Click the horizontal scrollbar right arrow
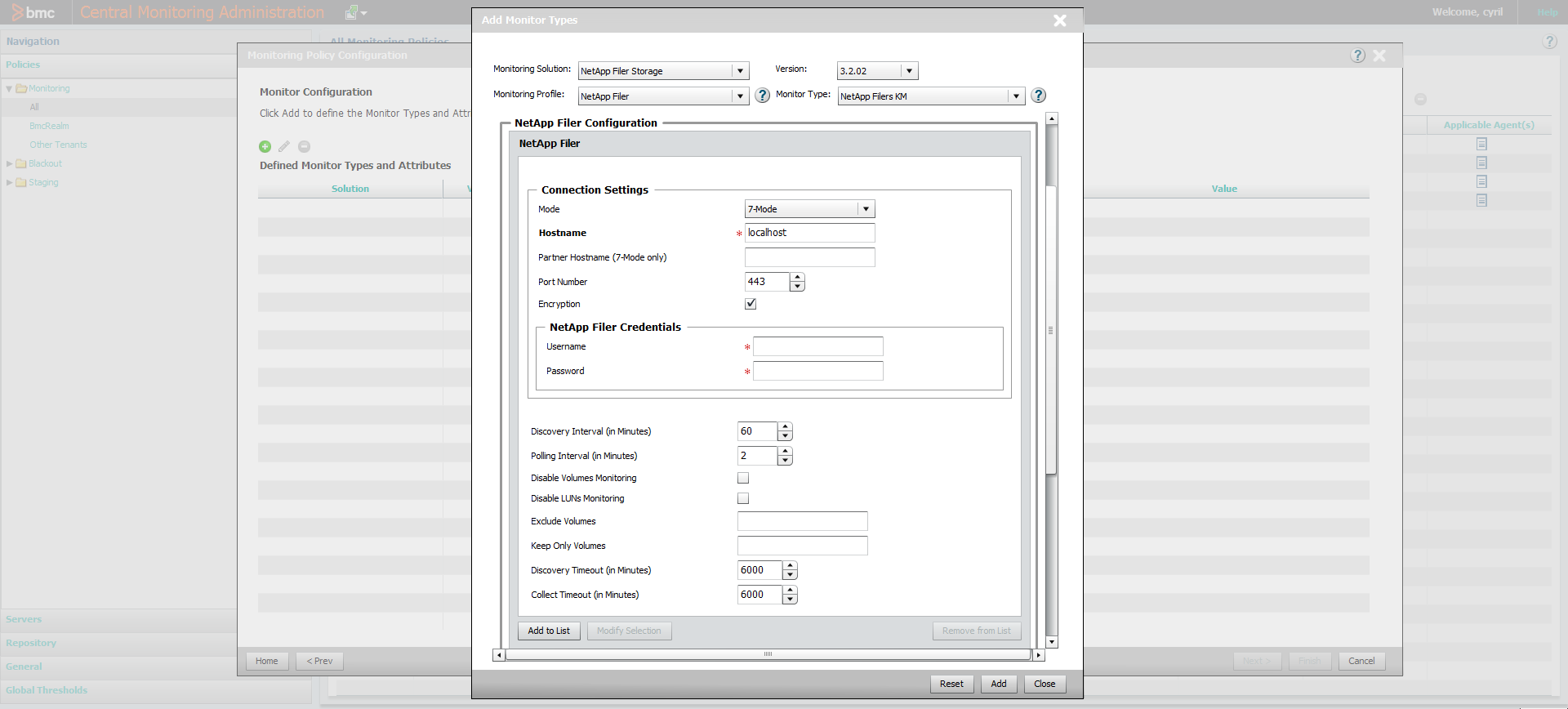The width and height of the screenshot is (1568, 709). coord(1038,654)
